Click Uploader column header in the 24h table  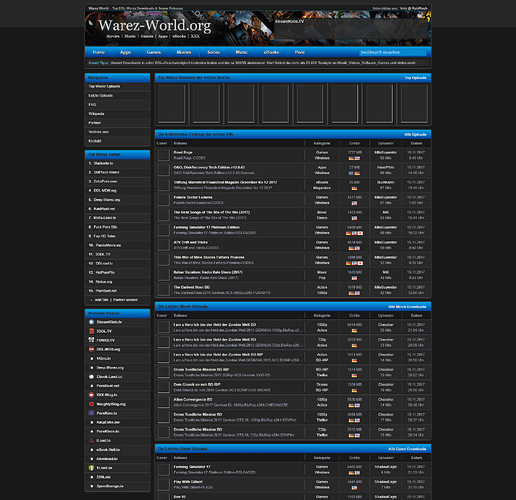click(x=386, y=143)
